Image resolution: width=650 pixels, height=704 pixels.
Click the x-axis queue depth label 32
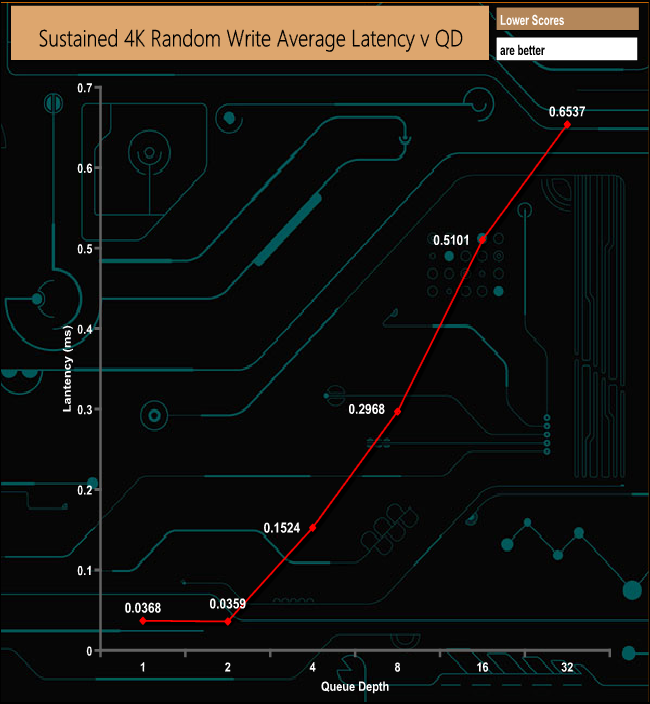(x=567, y=667)
